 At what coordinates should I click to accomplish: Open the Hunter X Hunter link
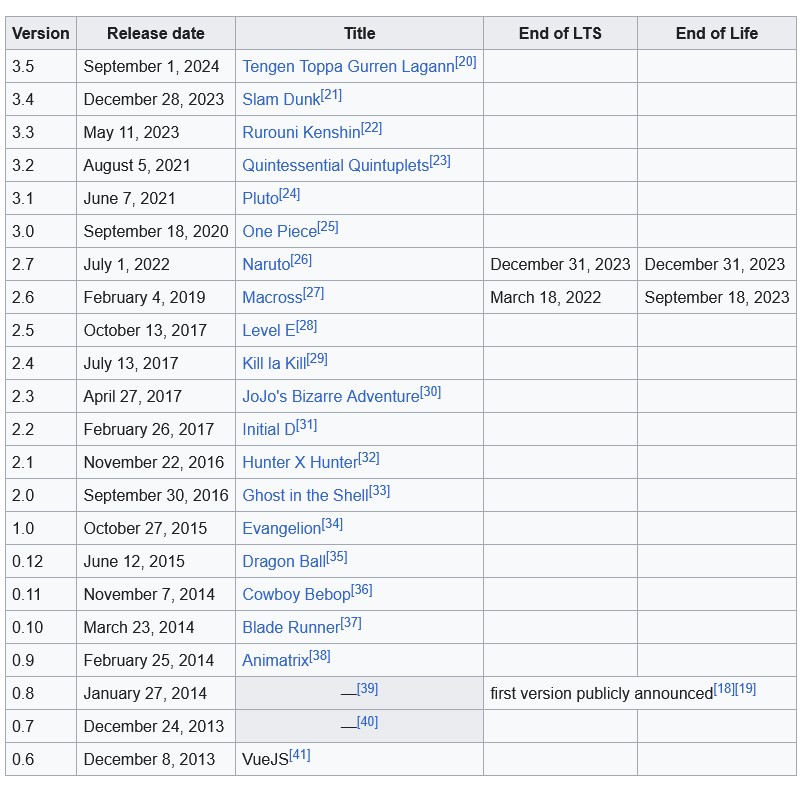[300, 463]
